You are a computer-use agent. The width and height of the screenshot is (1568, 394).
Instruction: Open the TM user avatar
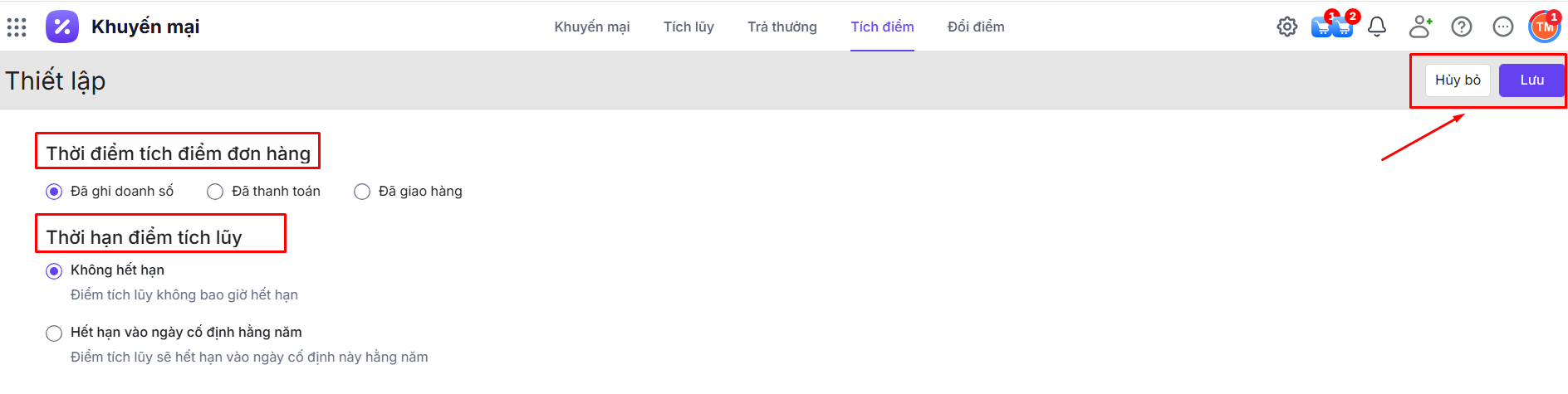[1544, 27]
